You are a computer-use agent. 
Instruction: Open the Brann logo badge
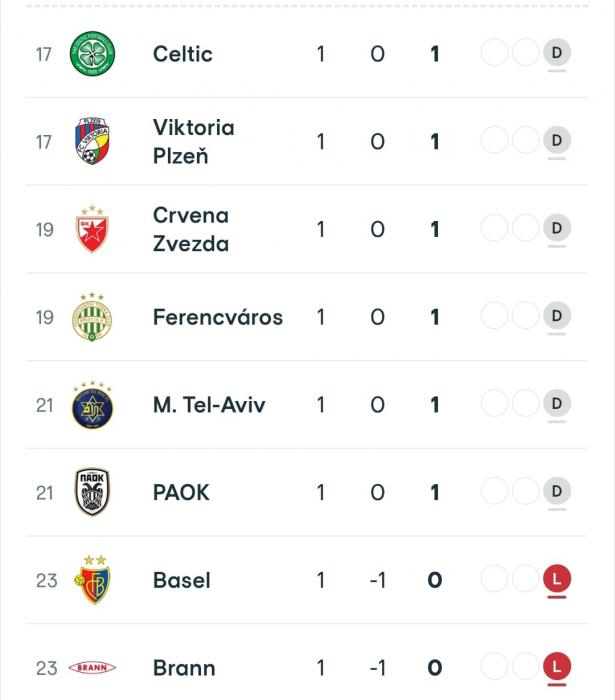click(x=92, y=667)
